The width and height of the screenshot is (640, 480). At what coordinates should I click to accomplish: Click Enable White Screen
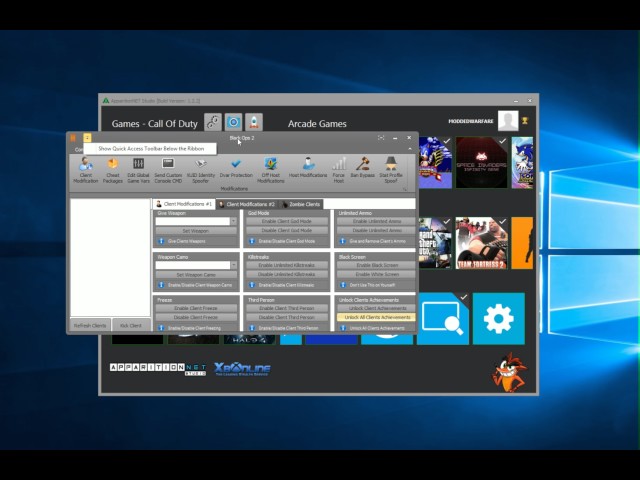click(377, 275)
